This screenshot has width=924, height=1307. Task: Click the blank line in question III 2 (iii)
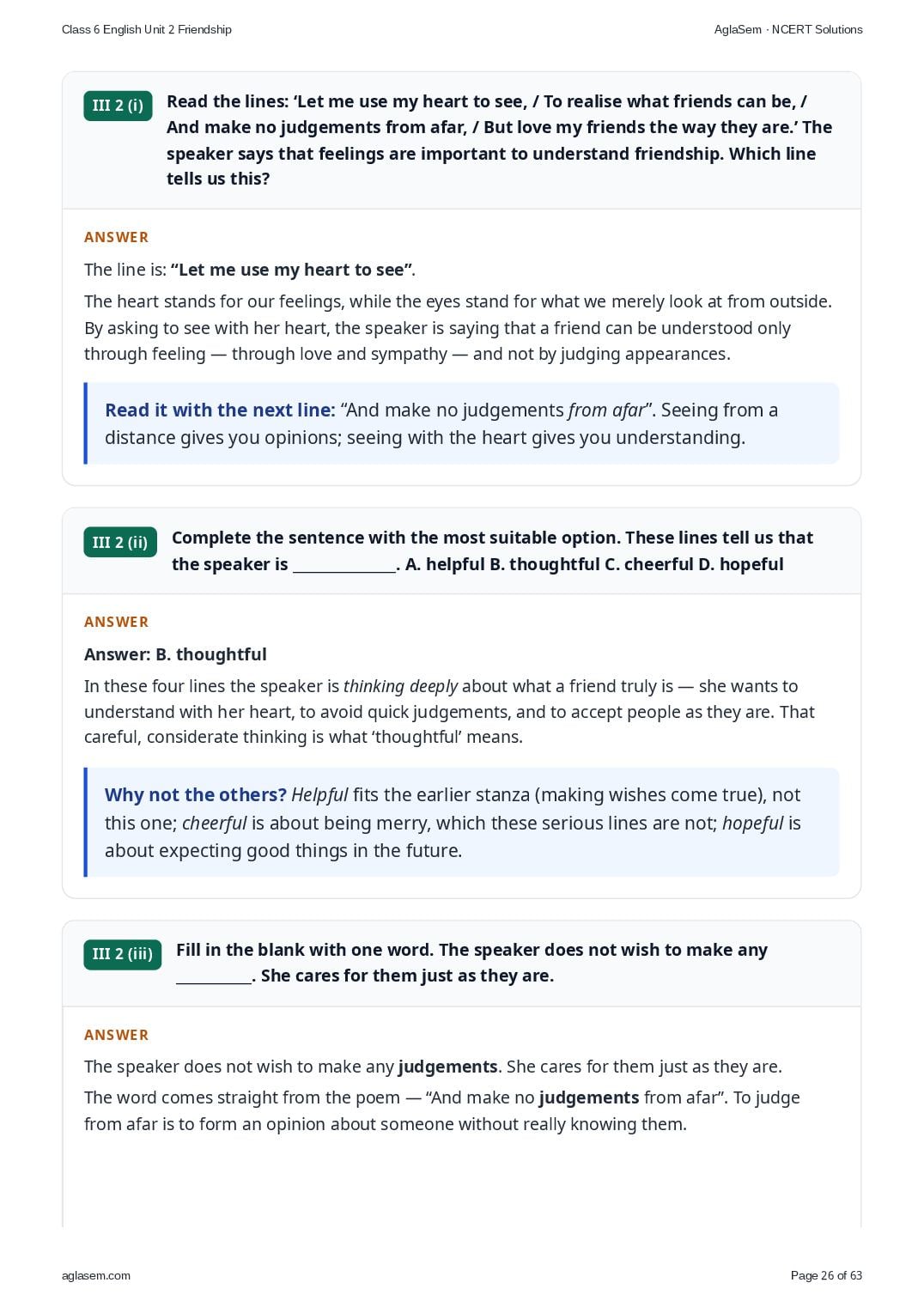point(214,976)
